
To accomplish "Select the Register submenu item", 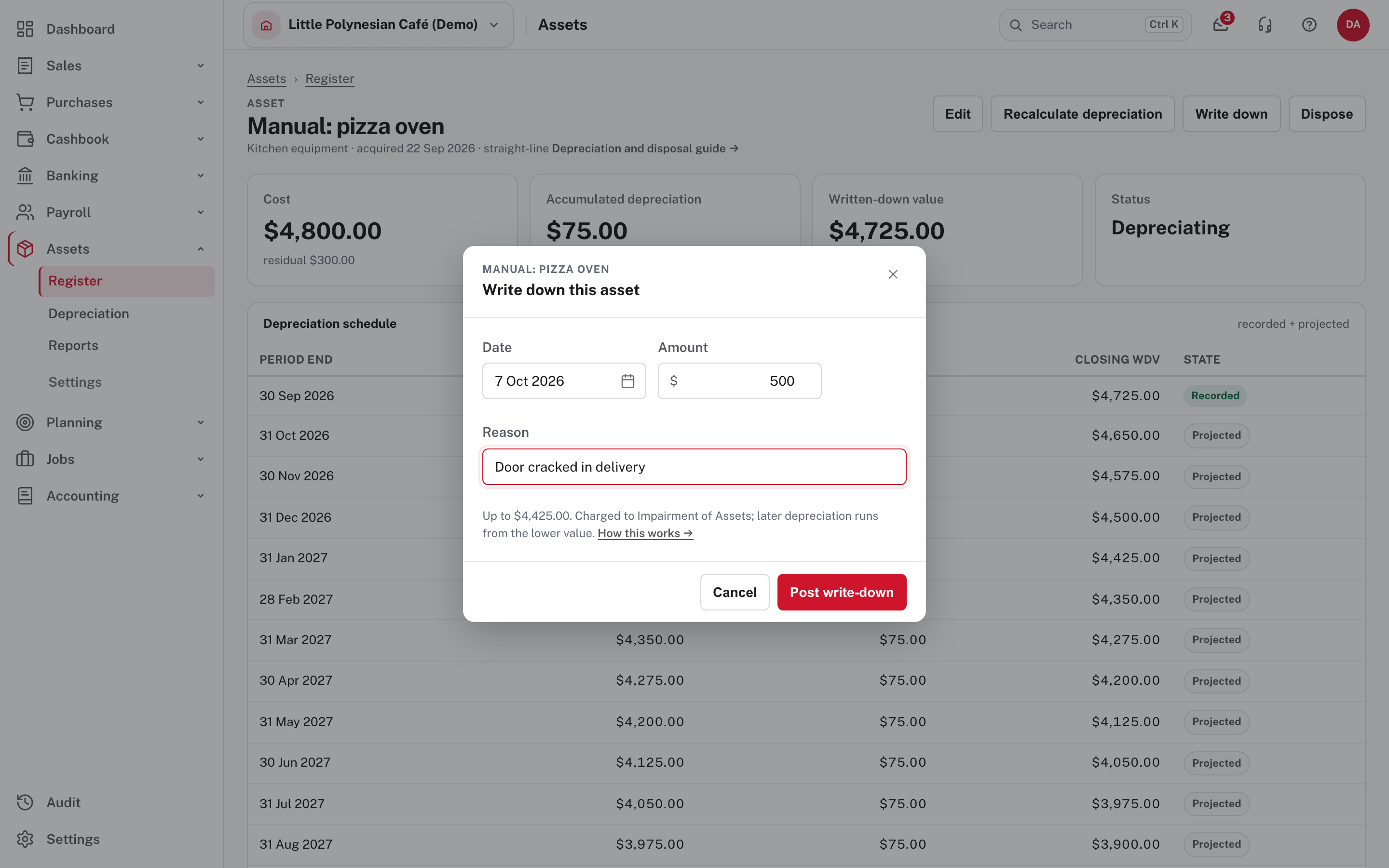I will (127, 281).
